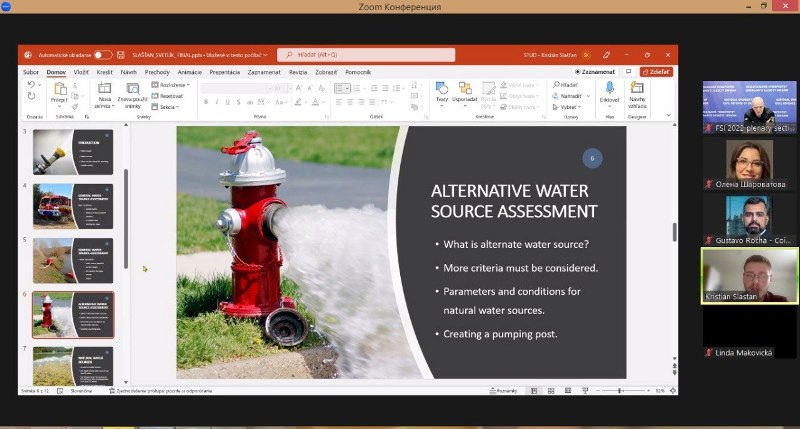Toggle the Poznámky notes pane

[504, 390]
